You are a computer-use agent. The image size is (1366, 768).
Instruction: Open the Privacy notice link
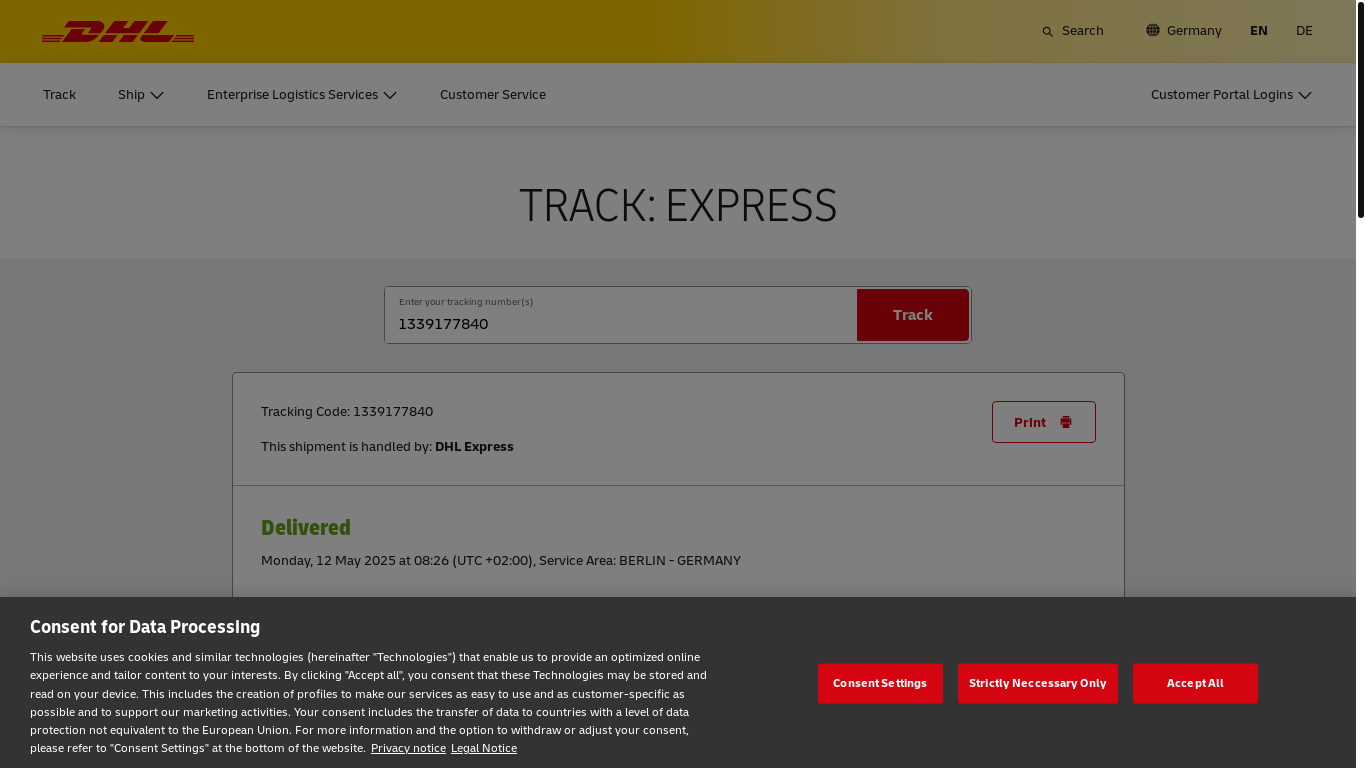[x=408, y=748]
